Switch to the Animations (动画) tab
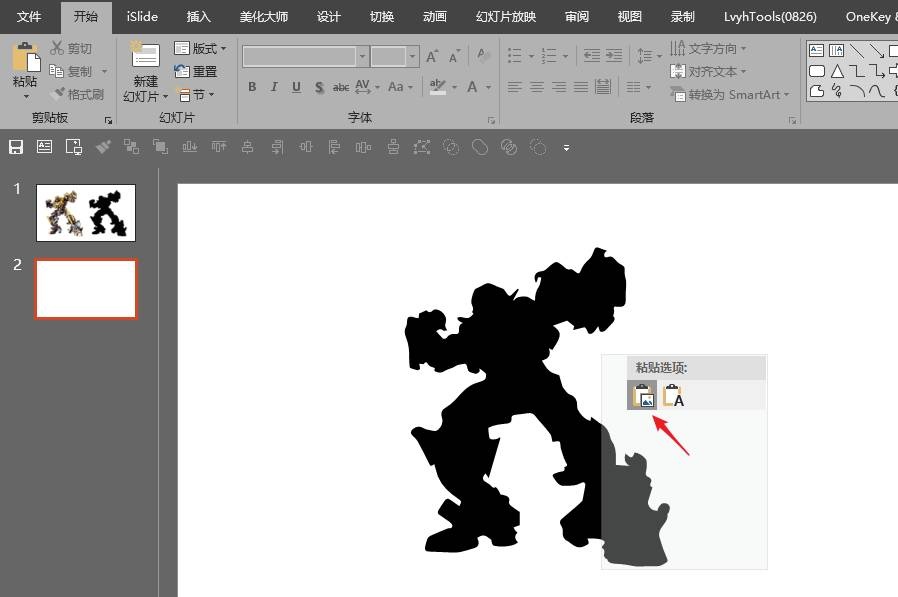 coord(435,17)
